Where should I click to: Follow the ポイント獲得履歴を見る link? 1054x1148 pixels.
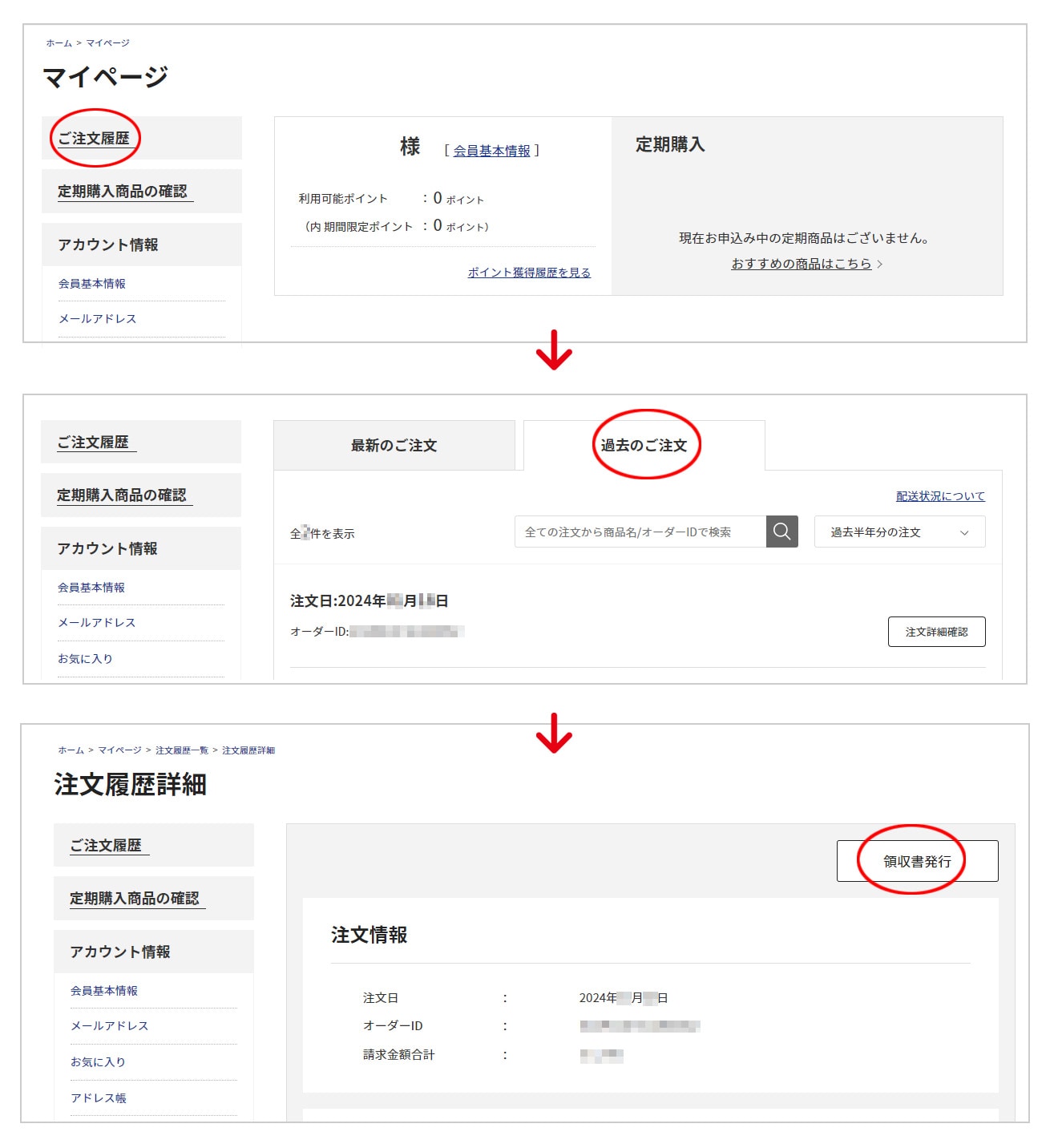click(x=529, y=273)
